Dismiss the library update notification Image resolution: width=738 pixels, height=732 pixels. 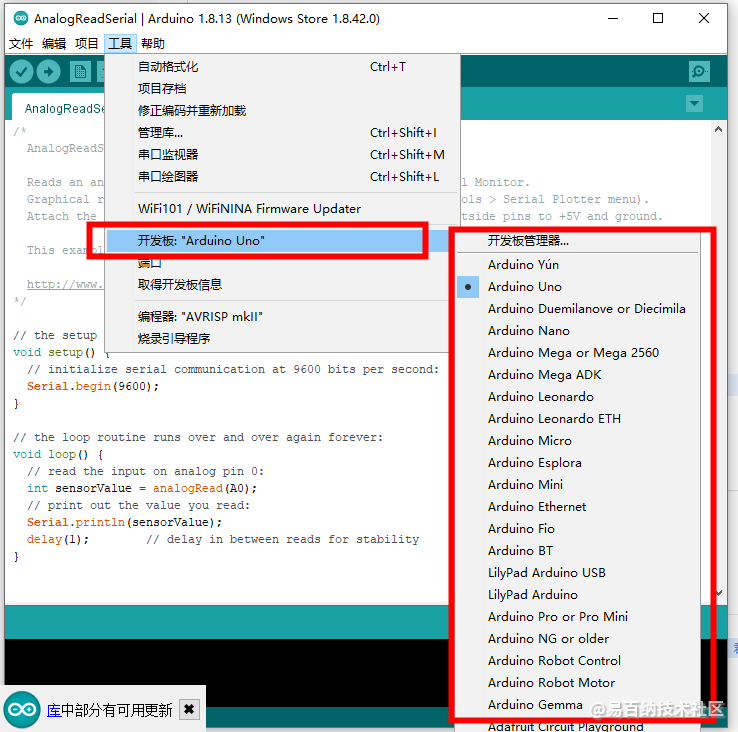pyautogui.click(x=189, y=709)
